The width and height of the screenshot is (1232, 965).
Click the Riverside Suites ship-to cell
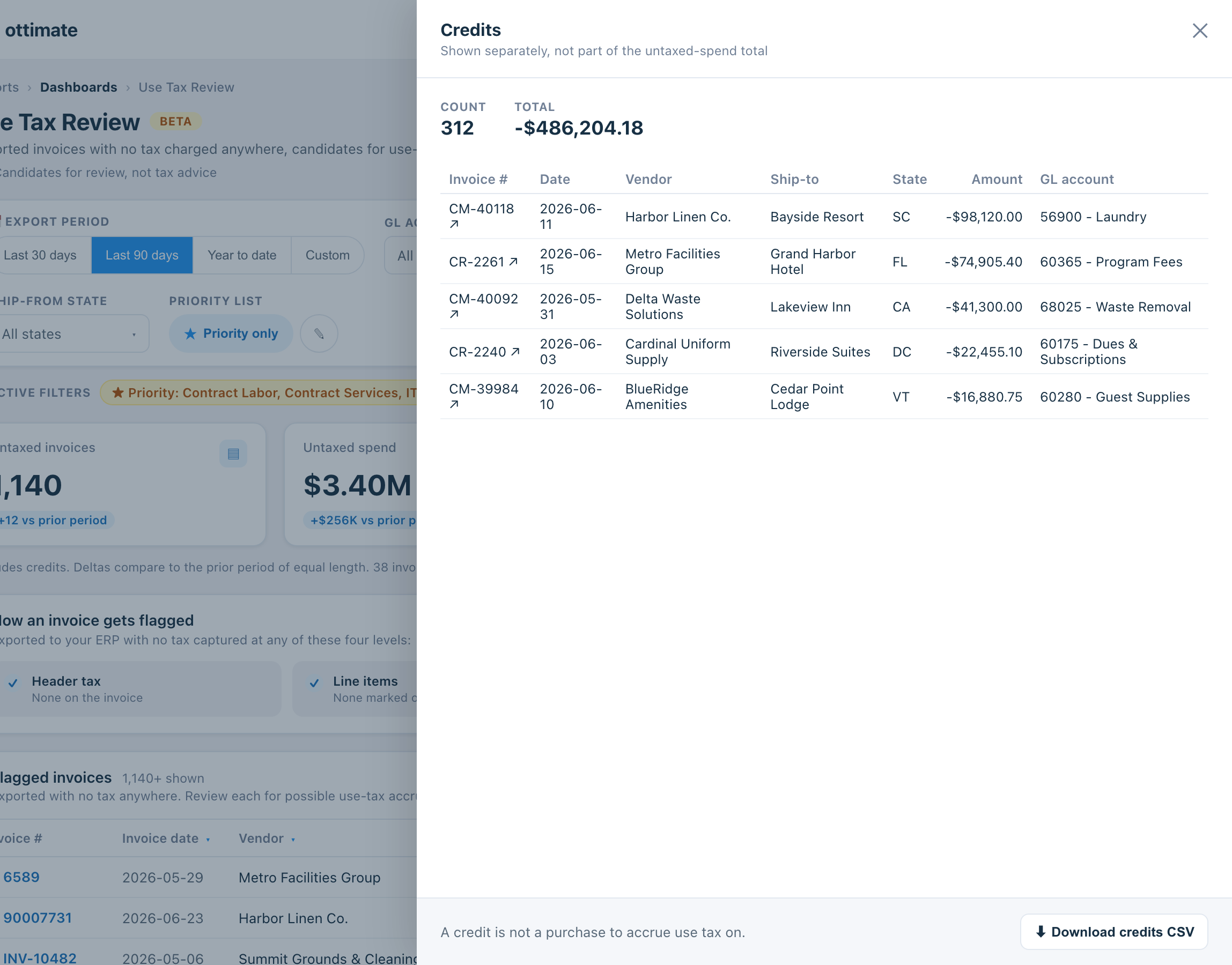tap(820, 352)
